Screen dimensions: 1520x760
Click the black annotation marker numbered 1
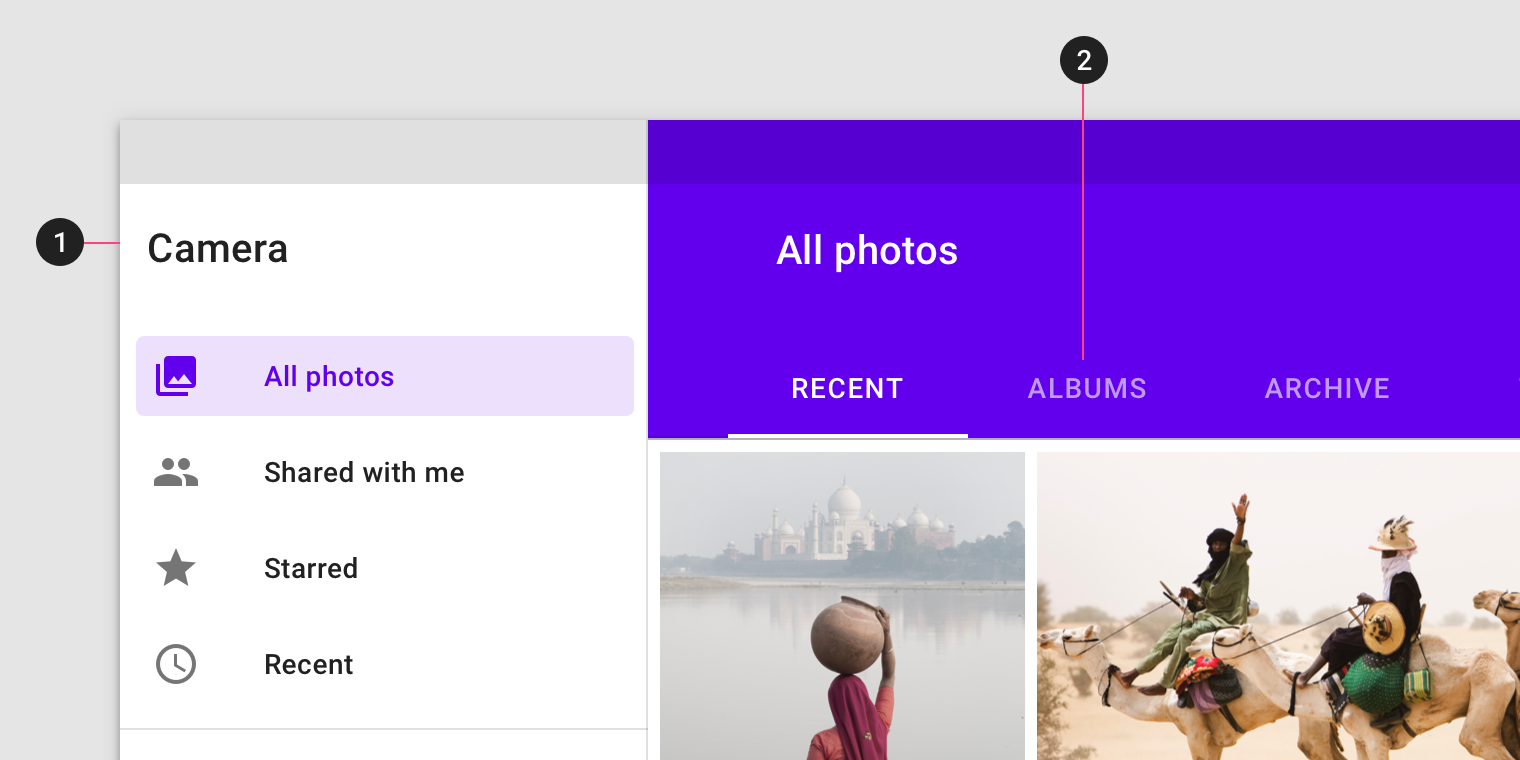click(x=60, y=242)
